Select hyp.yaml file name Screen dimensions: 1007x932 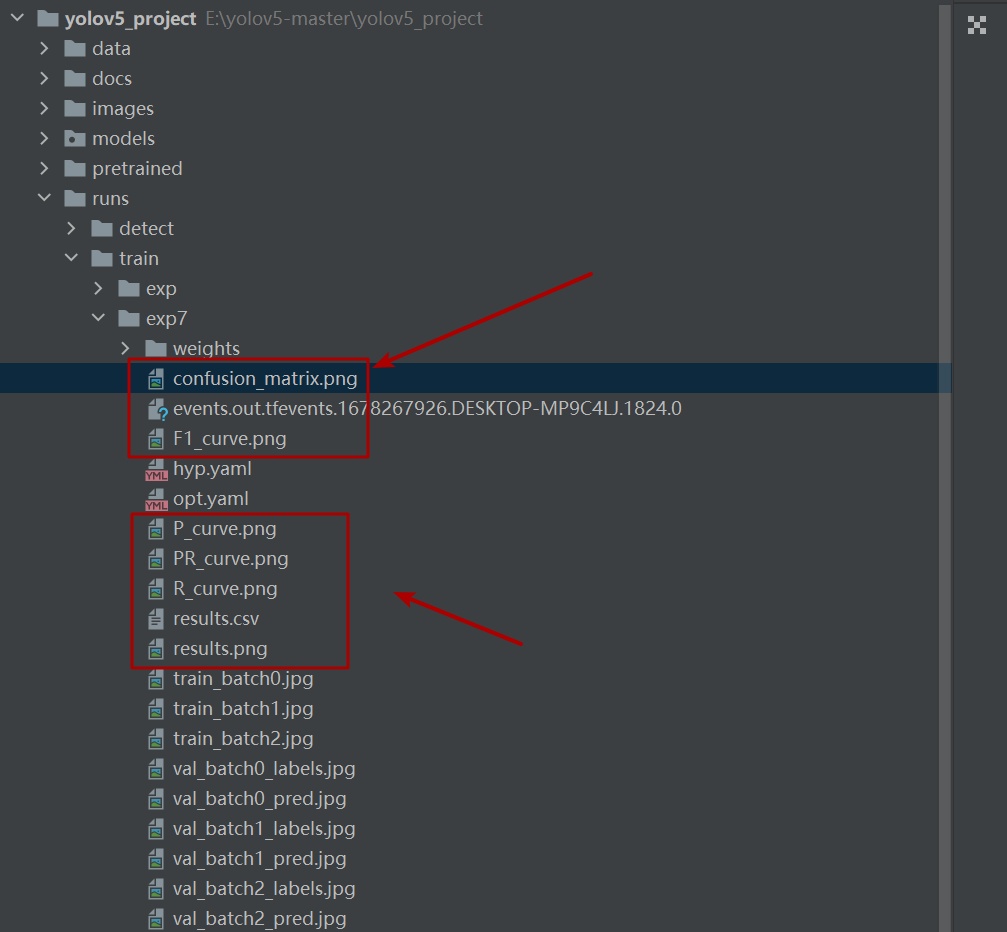[212, 469]
